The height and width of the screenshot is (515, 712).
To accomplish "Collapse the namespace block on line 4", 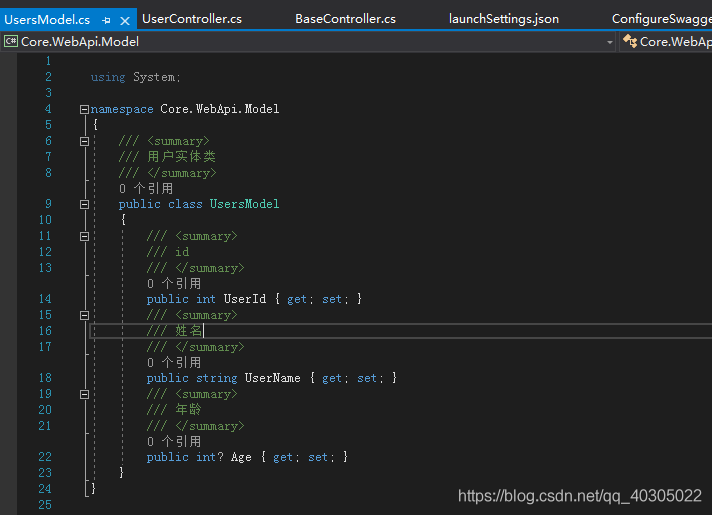I will tap(84, 109).
